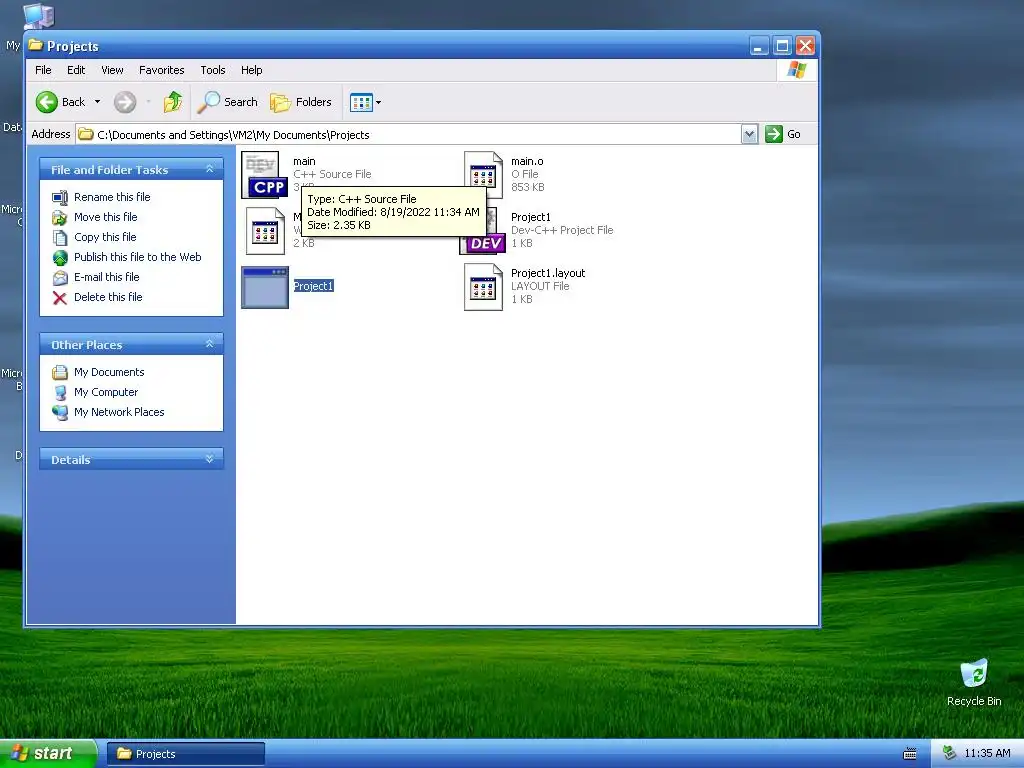This screenshot has height=768, width=1024.
Task: Select the 2 KB file icon below main
Action: pyautogui.click(x=265, y=231)
